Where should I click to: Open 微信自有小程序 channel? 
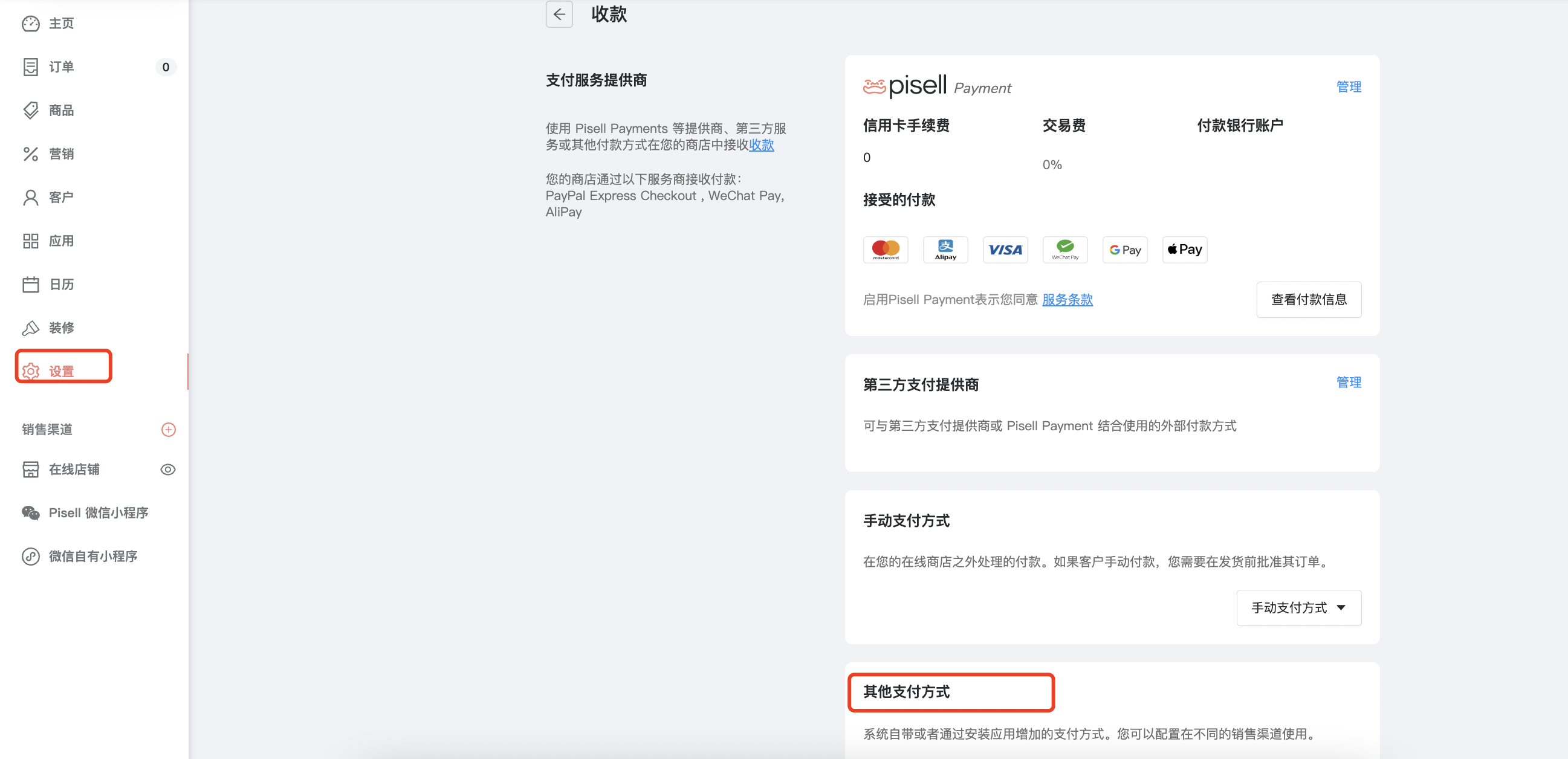click(x=93, y=557)
